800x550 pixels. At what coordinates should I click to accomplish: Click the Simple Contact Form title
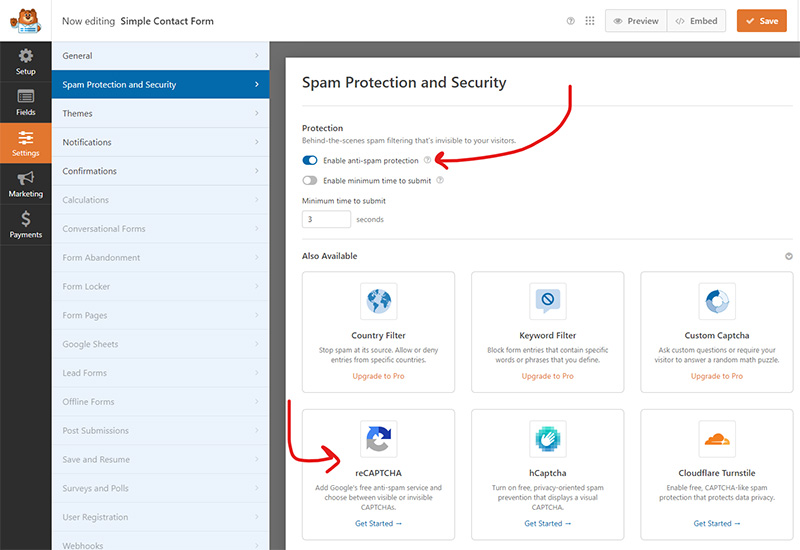click(x=167, y=21)
